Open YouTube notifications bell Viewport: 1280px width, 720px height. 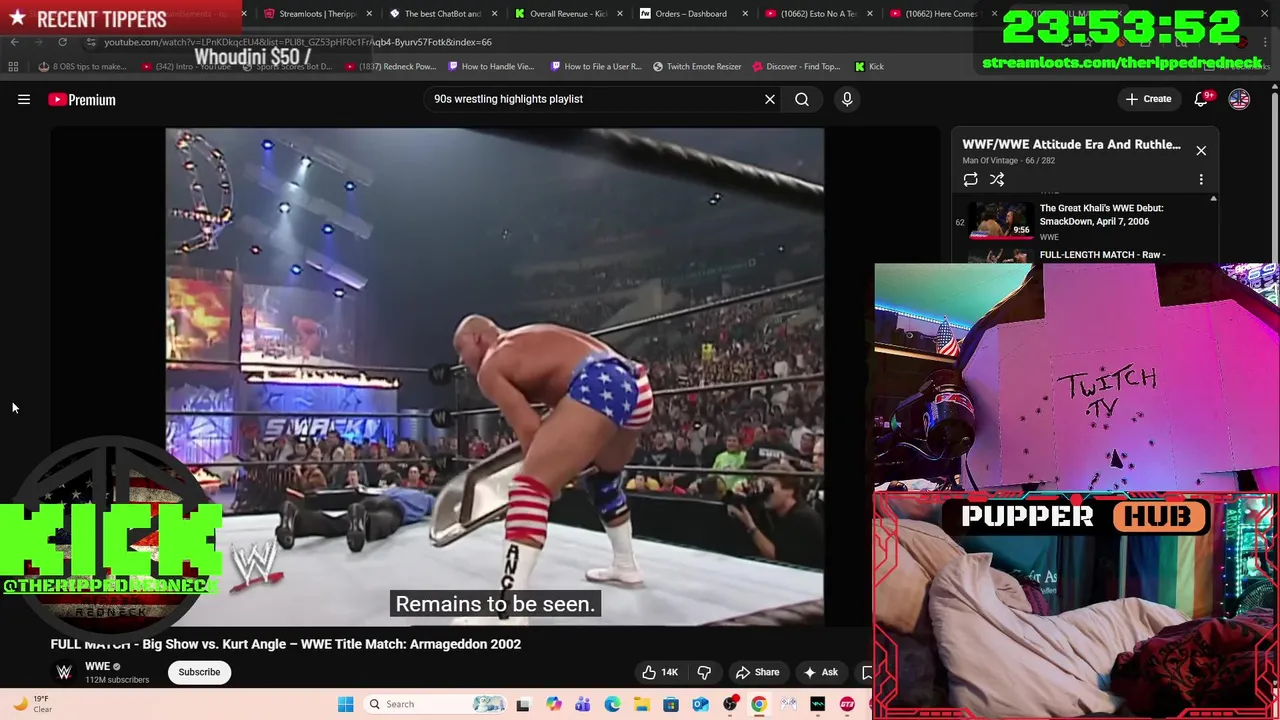tap(1202, 99)
